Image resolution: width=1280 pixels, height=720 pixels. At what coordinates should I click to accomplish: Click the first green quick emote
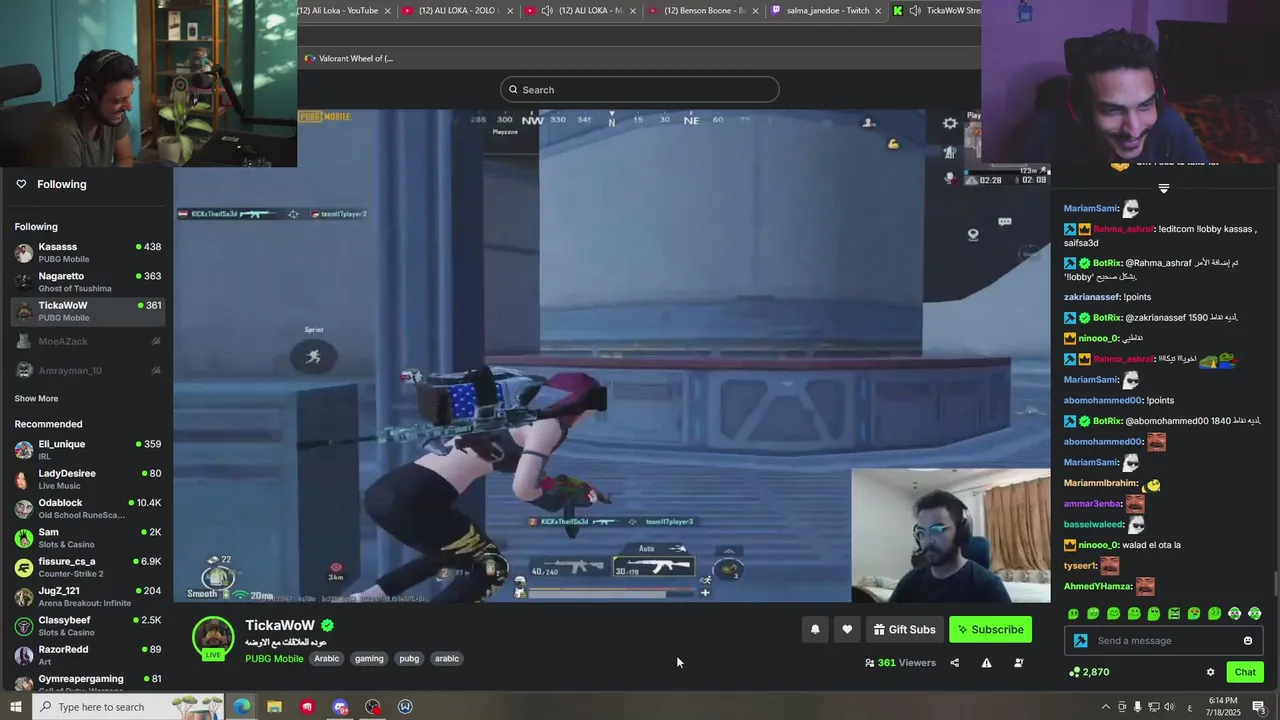coord(1073,613)
